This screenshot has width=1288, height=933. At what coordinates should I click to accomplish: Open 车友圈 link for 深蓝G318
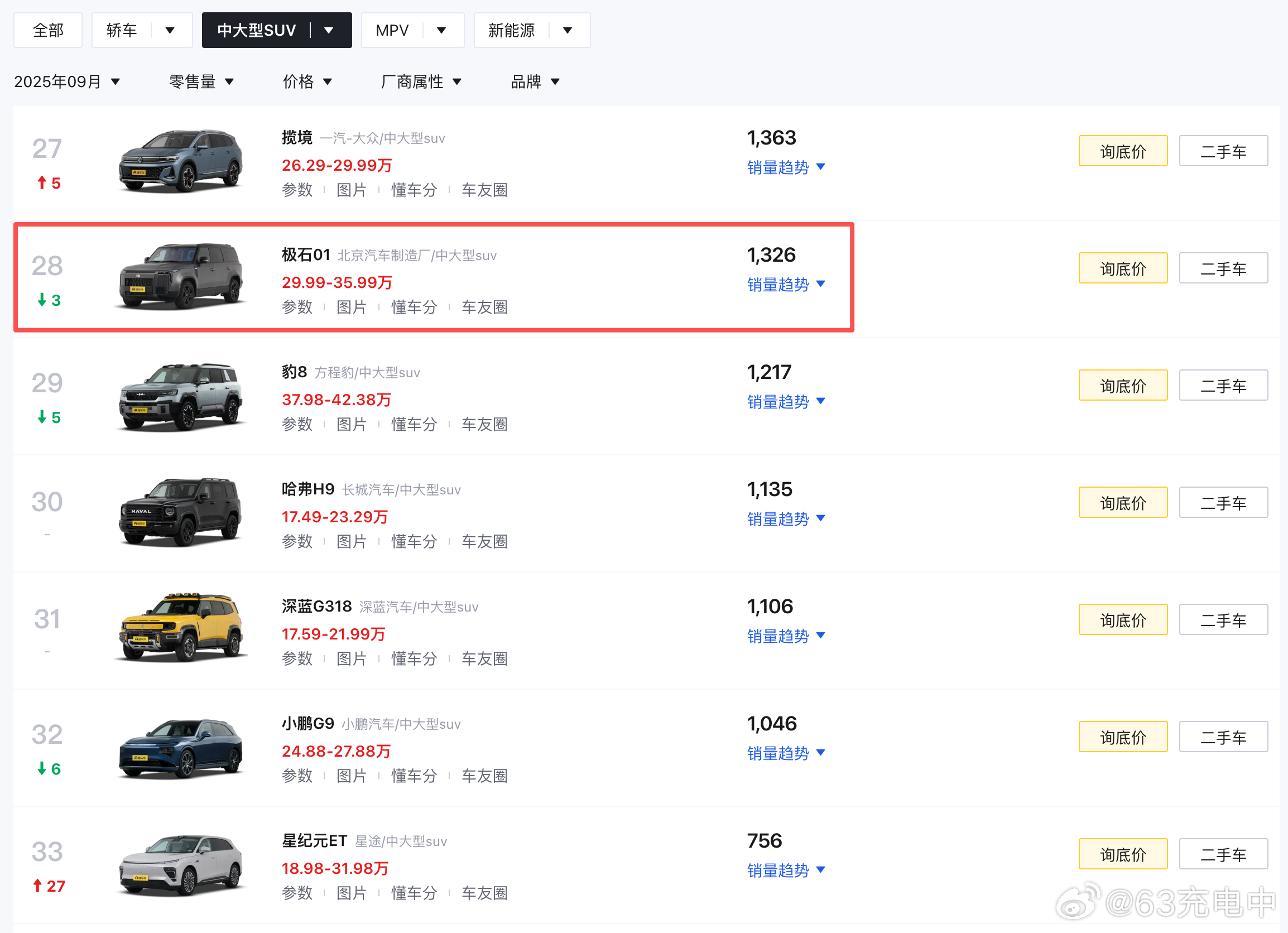pyautogui.click(x=484, y=658)
